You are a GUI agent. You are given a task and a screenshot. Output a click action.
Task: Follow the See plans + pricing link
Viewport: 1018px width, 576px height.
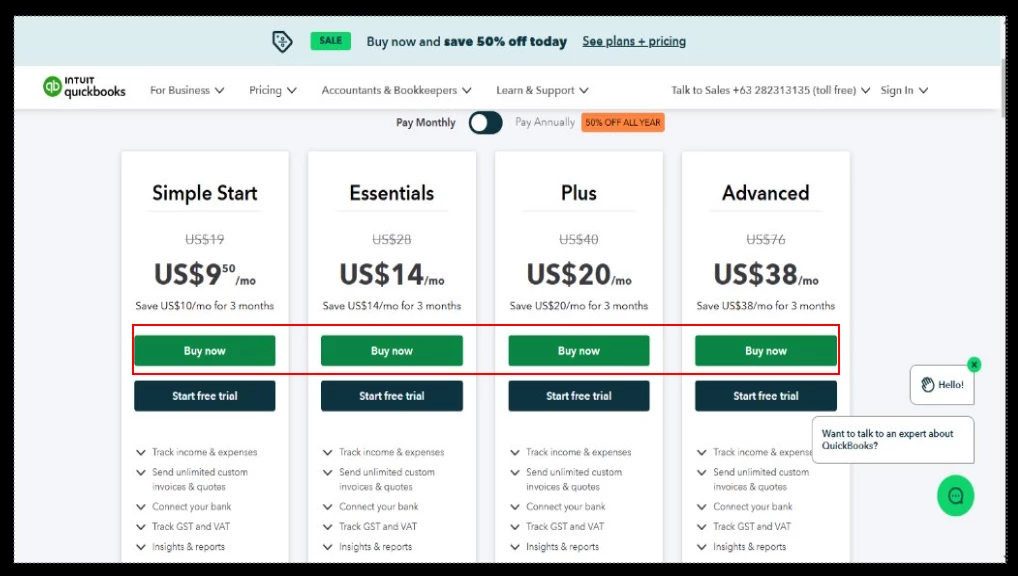click(x=634, y=42)
